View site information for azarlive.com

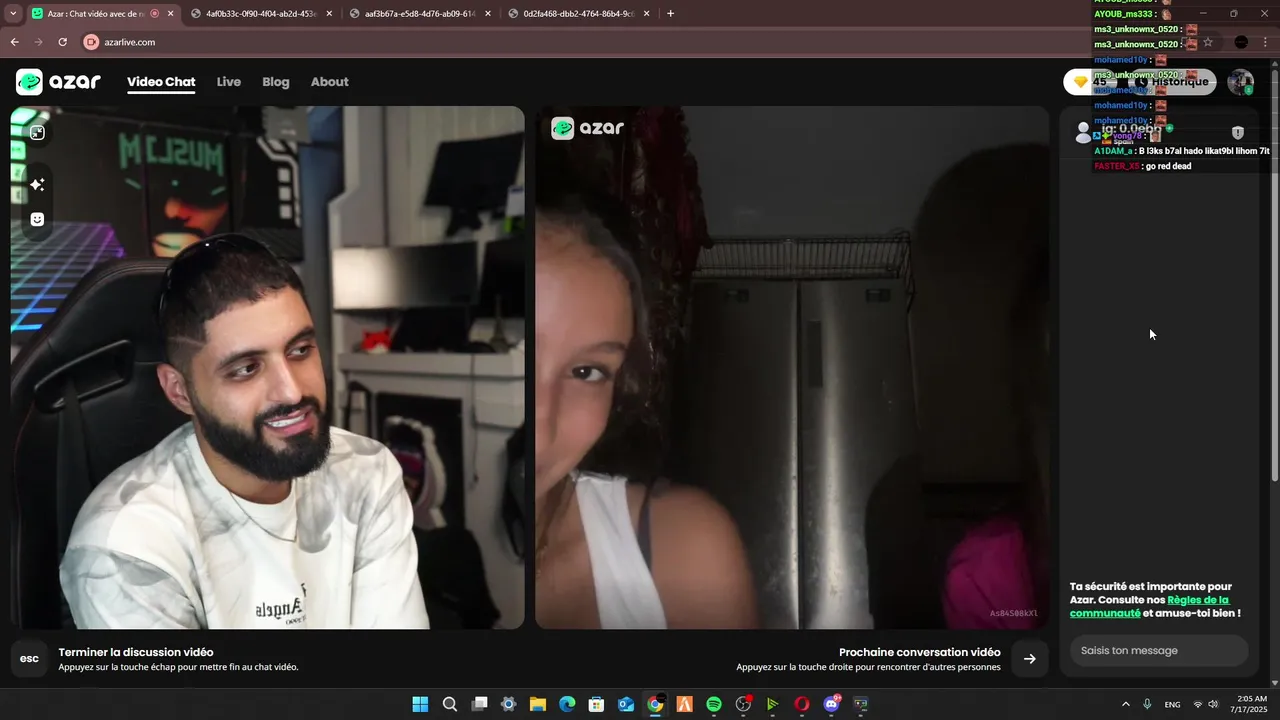(x=91, y=42)
